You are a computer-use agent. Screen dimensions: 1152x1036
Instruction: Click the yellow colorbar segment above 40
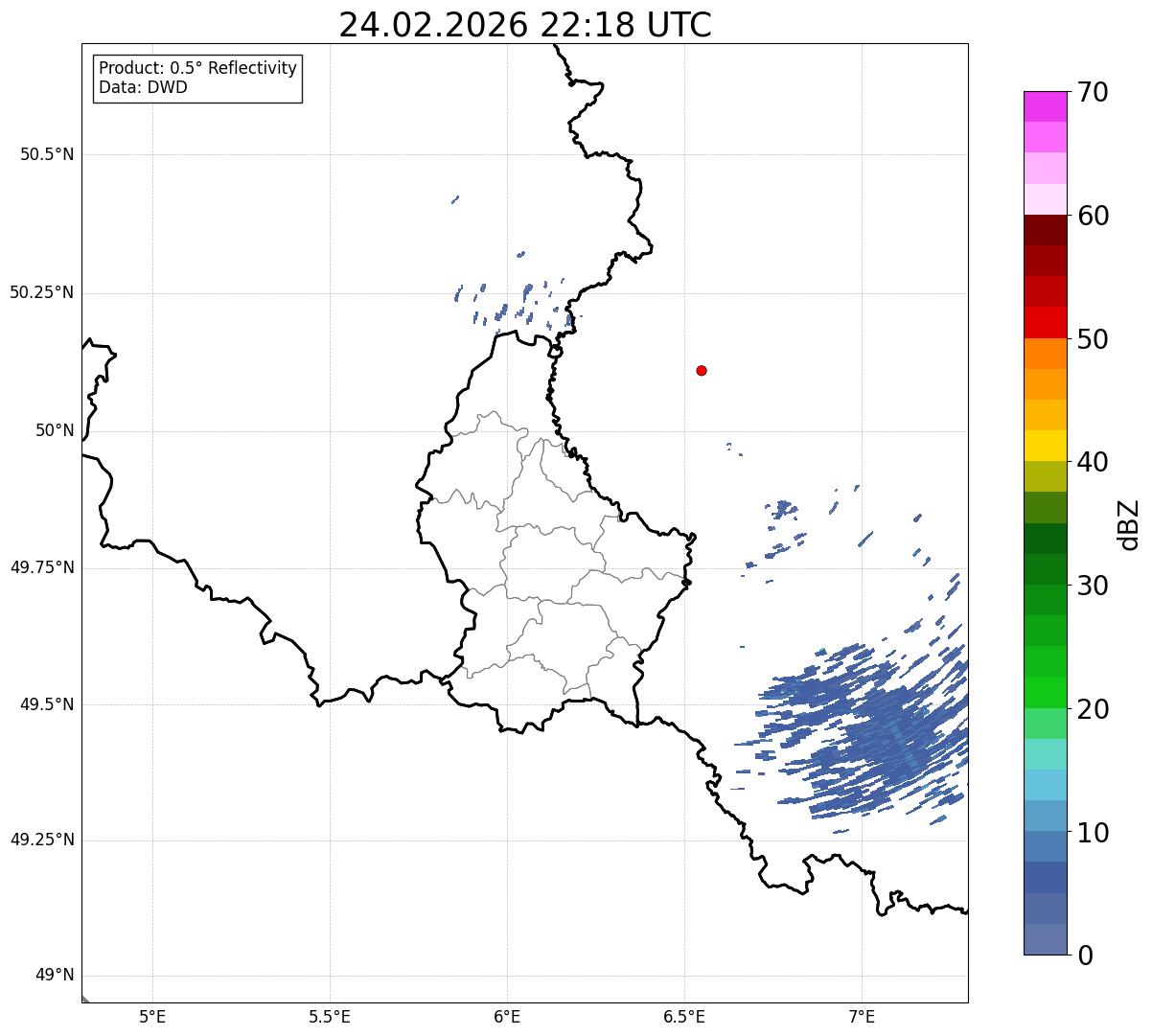(1045, 446)
